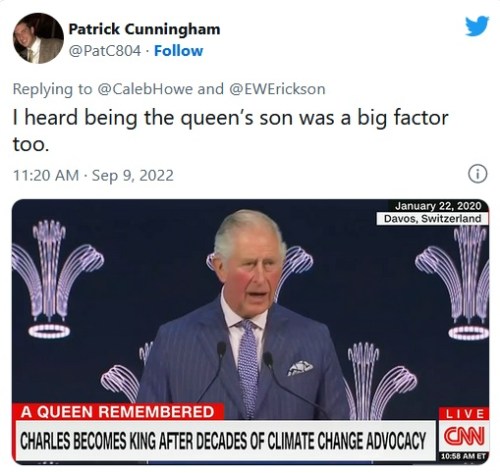Click the tweet text about queen's son
Screen dimensions: 500x473
[230, 131]
